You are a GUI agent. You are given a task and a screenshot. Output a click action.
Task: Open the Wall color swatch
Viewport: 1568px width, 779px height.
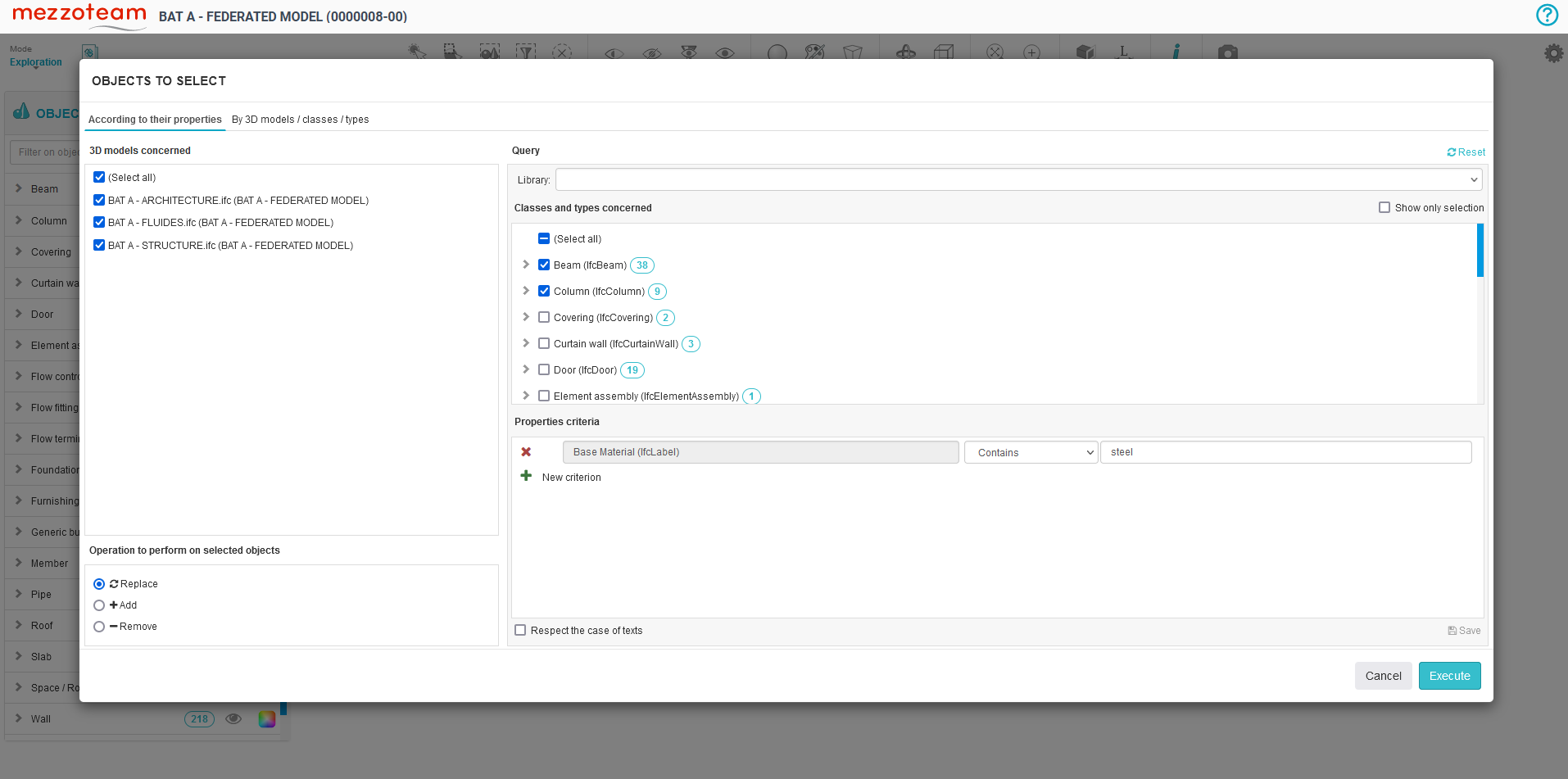tap(266, 718)
